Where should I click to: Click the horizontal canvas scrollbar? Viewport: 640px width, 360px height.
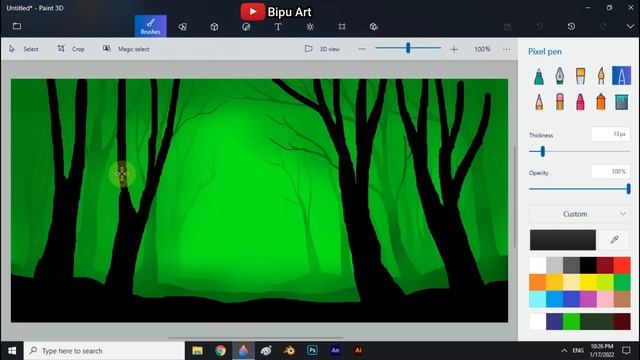coord(256,338)
